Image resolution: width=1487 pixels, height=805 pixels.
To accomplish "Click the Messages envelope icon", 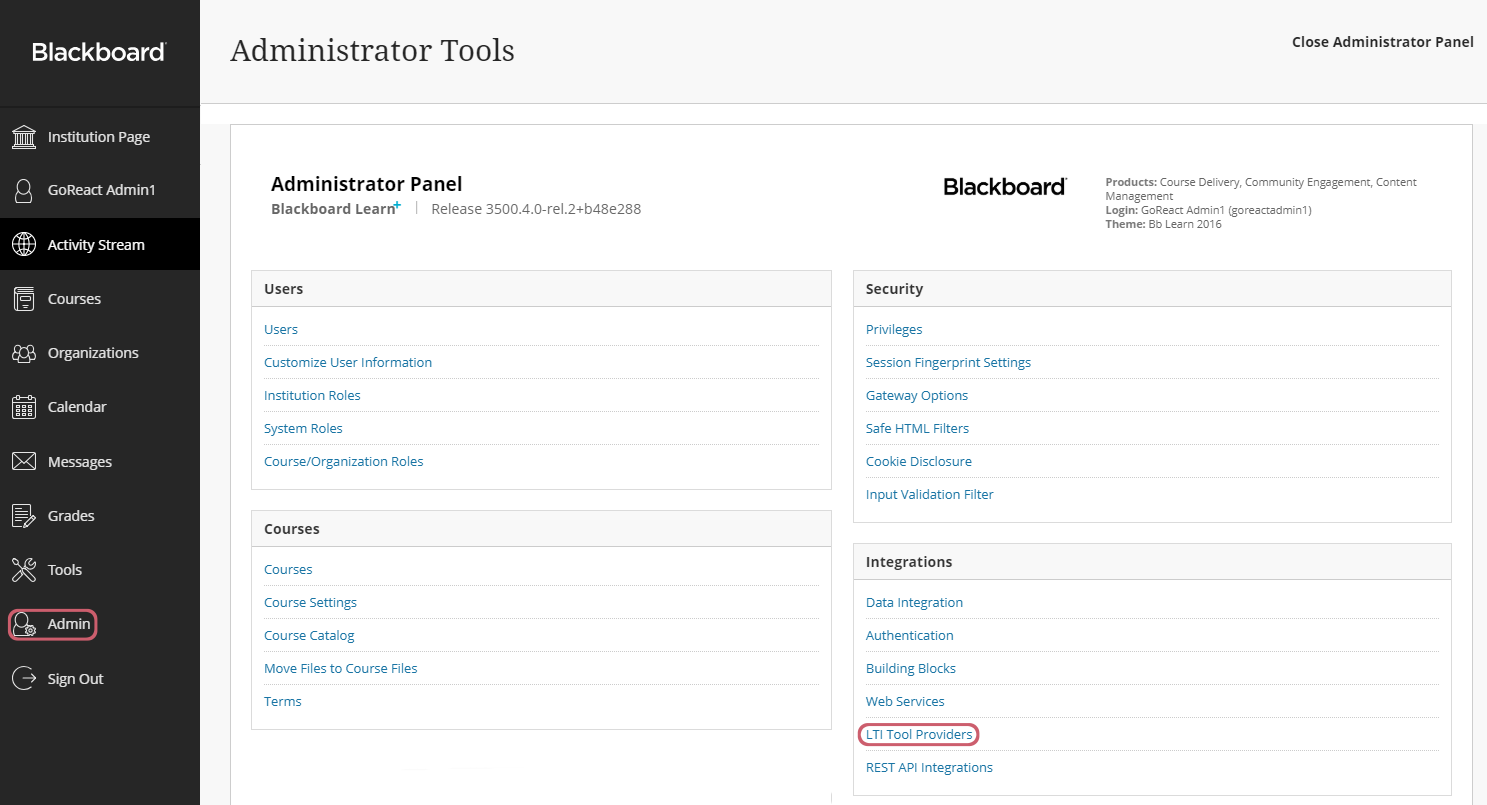I will point(24,462).
